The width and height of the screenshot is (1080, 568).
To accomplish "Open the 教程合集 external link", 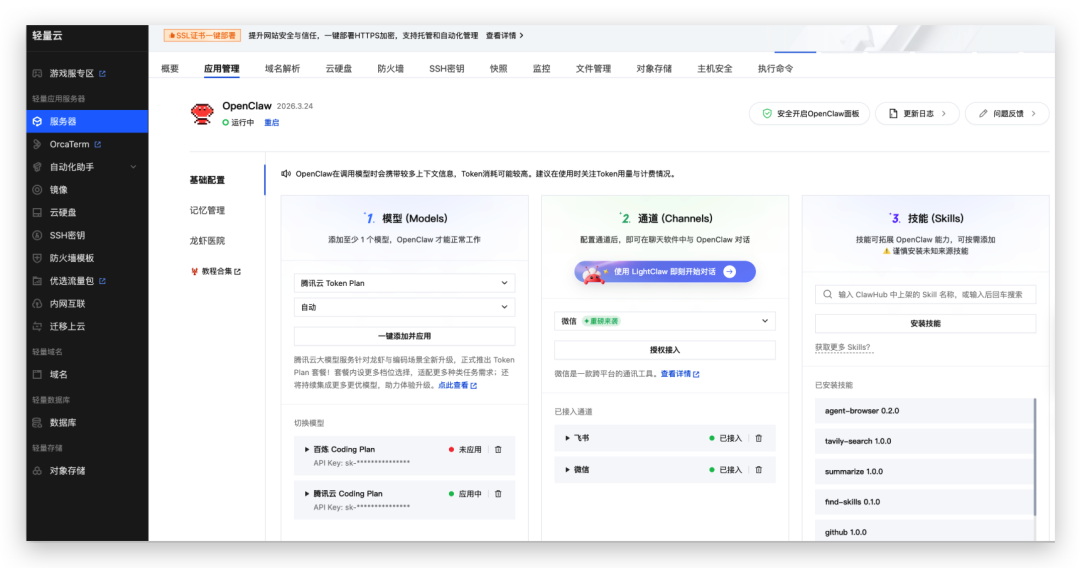I will tap(216, 271).
